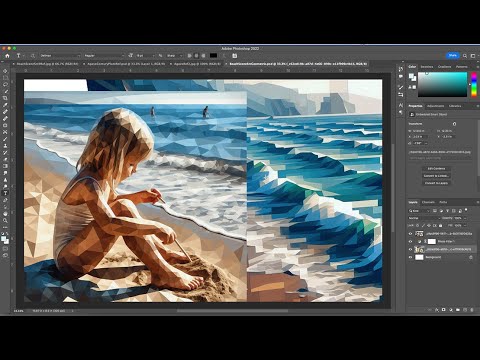This screenshot has height=360, width=480.
Task: Click add layer mask icon at Layers bottom
Action: click(x=444, y=310)
